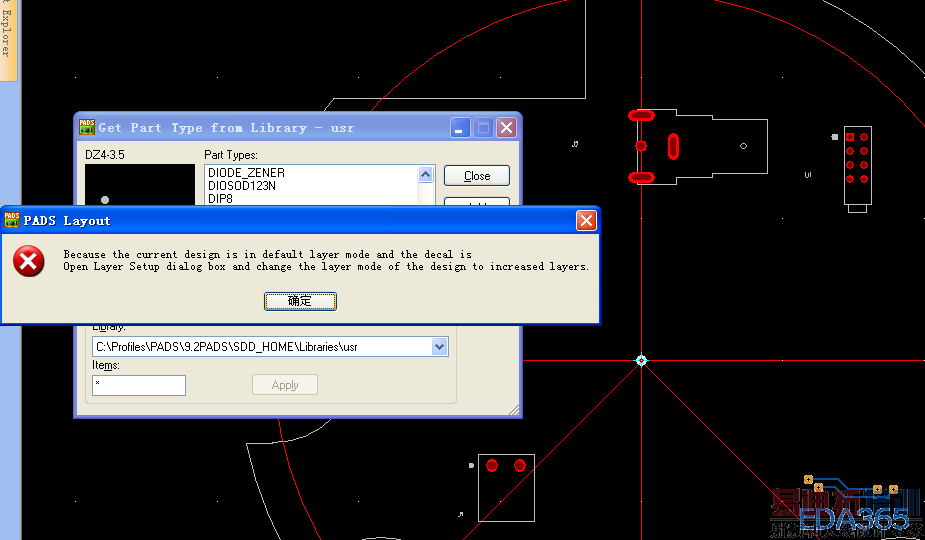The height and width of the screenshot is (540, 925).
Task: Close the PADS Layout error dialog
Action: 586,221
